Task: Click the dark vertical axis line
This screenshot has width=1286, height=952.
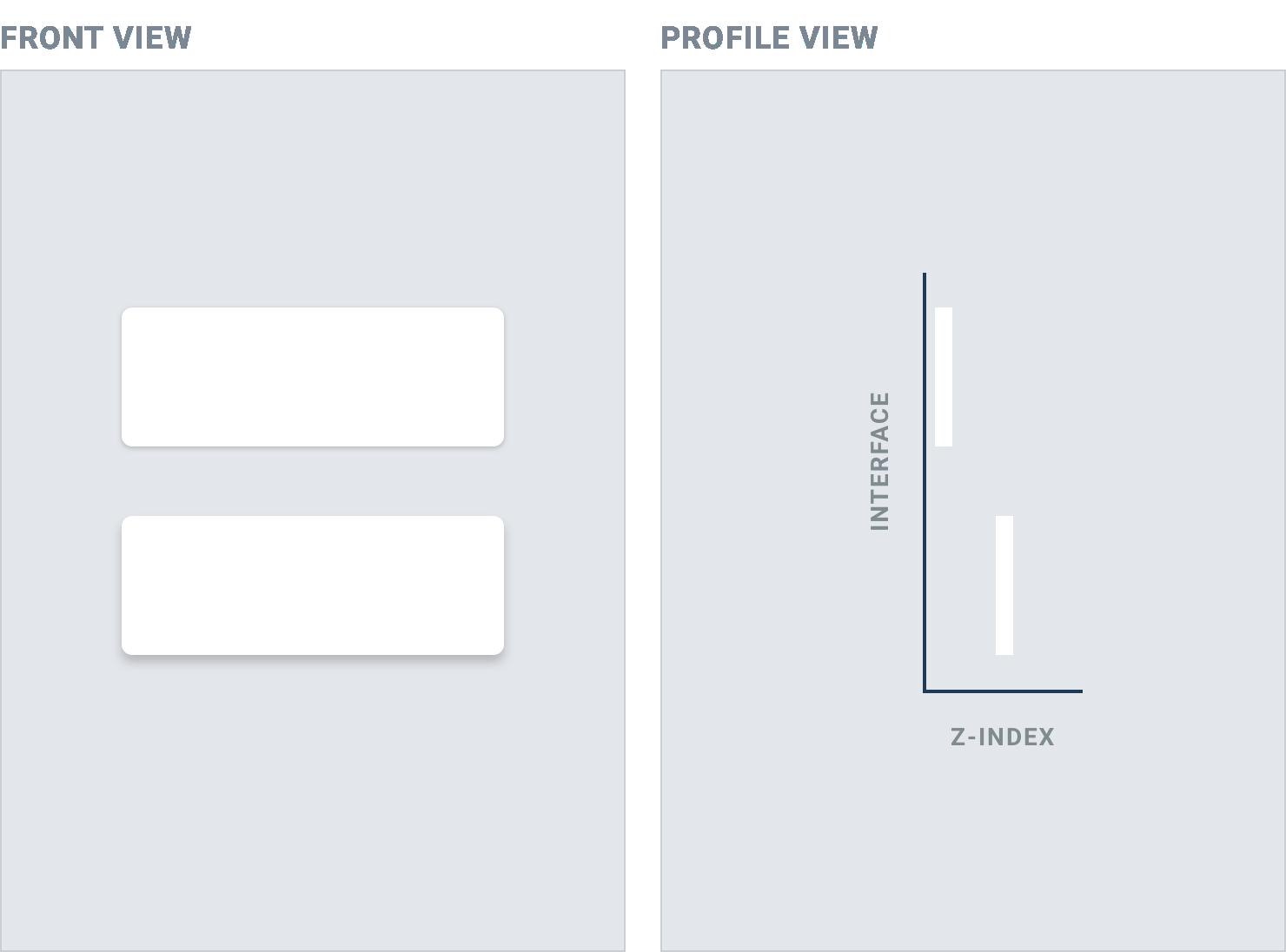Action: (925, 478)
